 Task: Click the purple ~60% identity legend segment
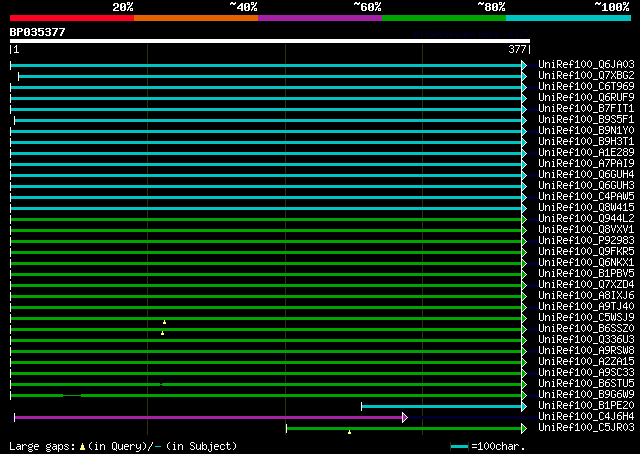click(320, 18)
